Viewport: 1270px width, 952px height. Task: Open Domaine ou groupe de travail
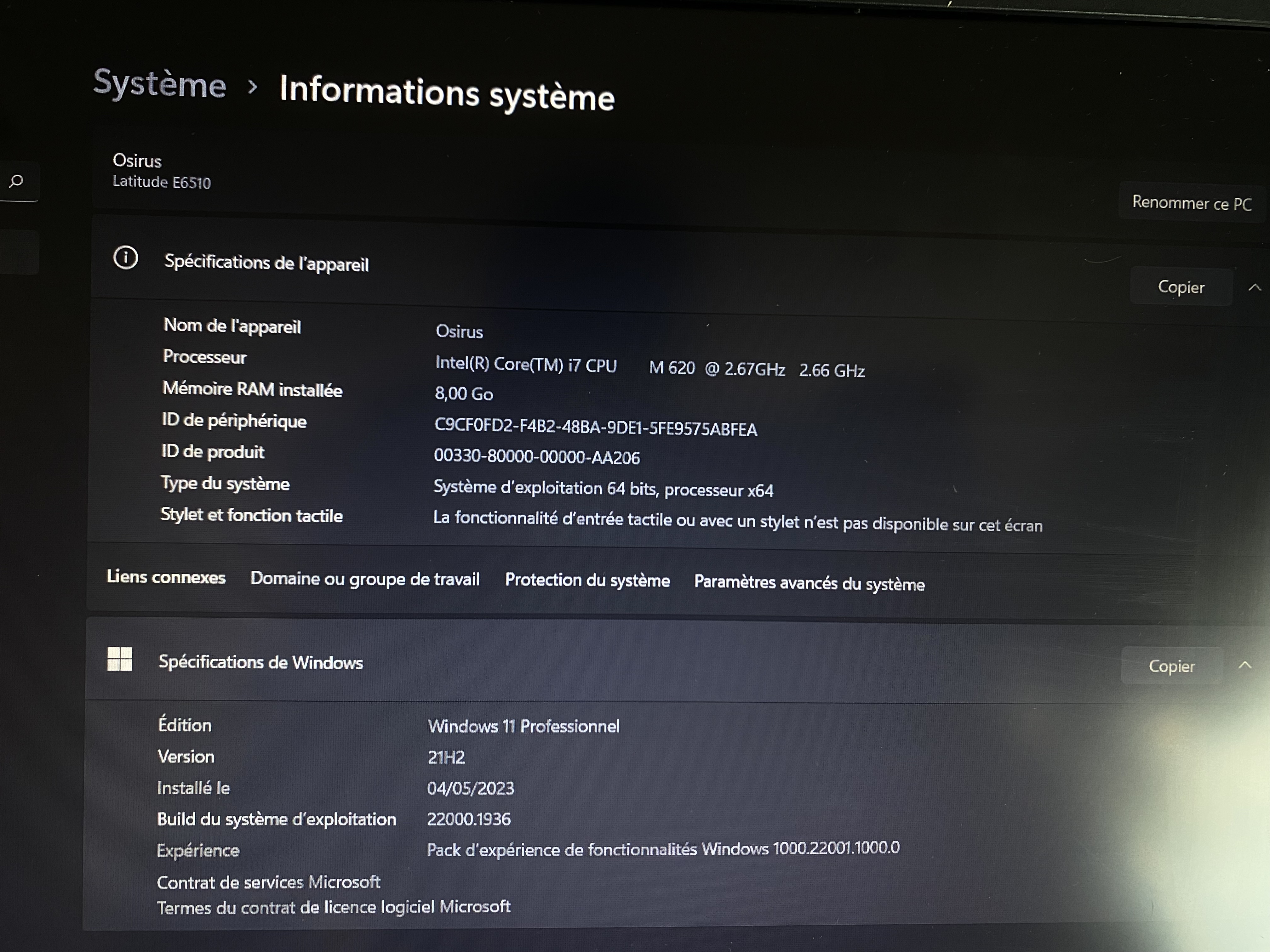click(365, 579)
